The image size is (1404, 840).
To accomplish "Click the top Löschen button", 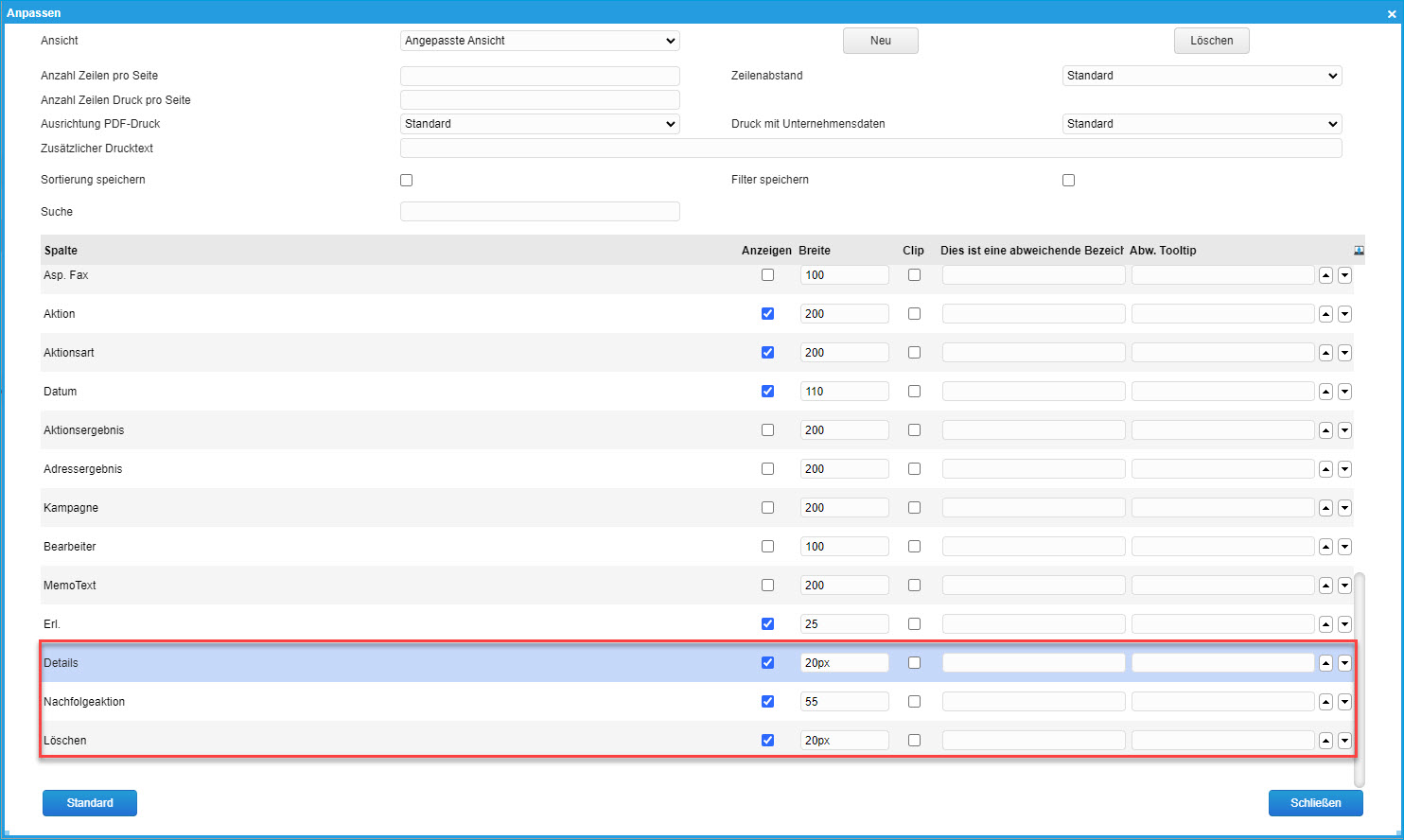I will click(x=1212, y=41).
